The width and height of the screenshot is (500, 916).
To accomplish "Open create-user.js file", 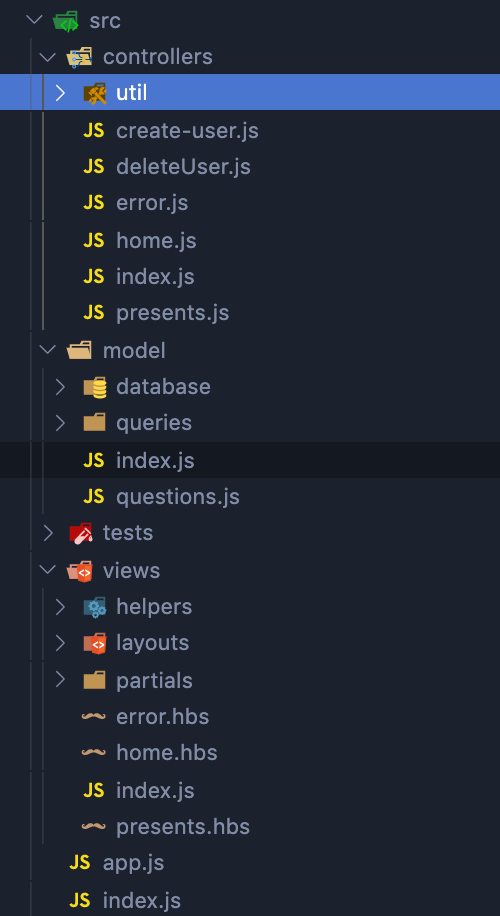I will tap(187, 131).
